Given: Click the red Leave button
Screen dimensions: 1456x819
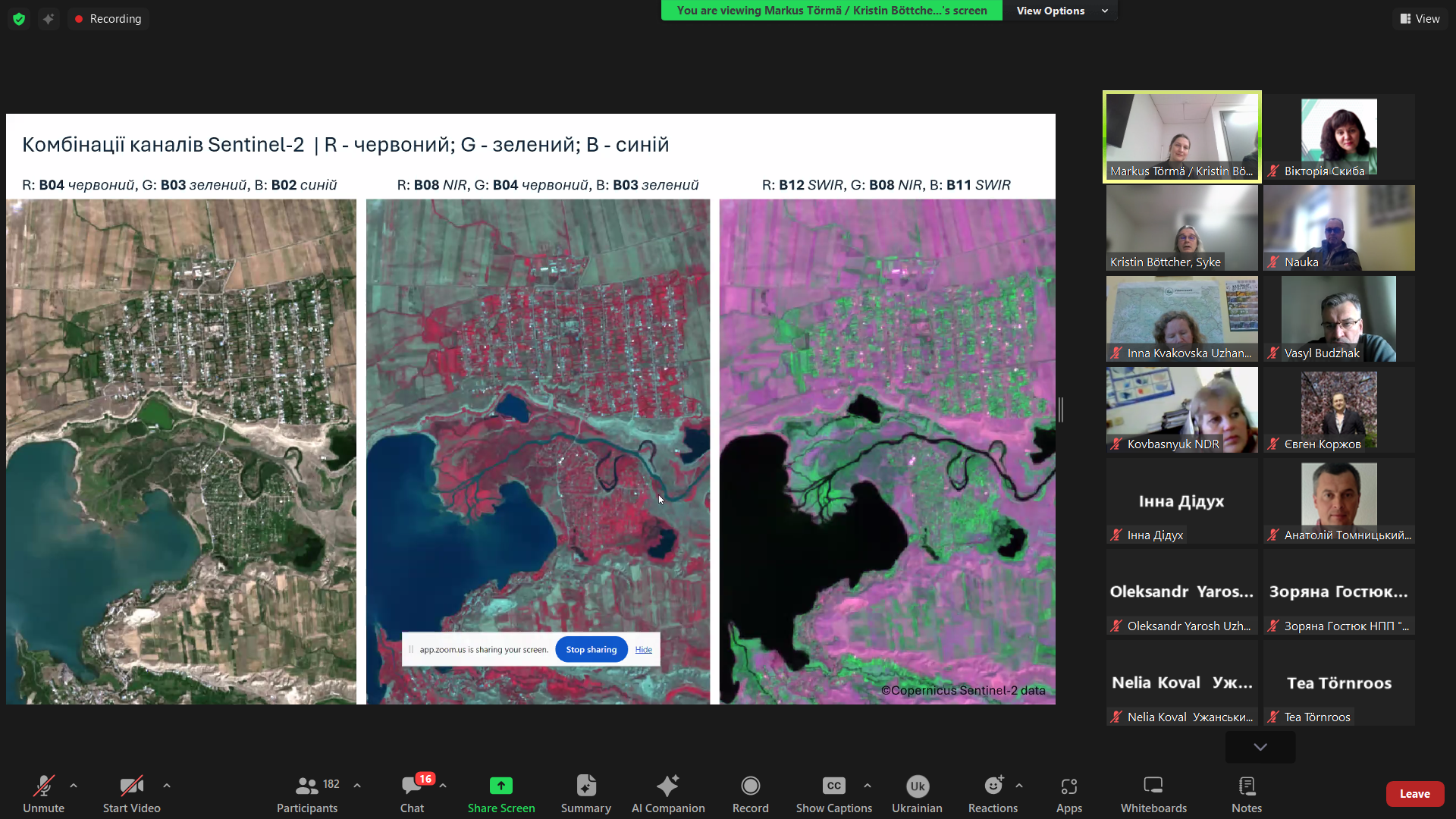Looking at the screenshot, I should tap(1414, 793).
